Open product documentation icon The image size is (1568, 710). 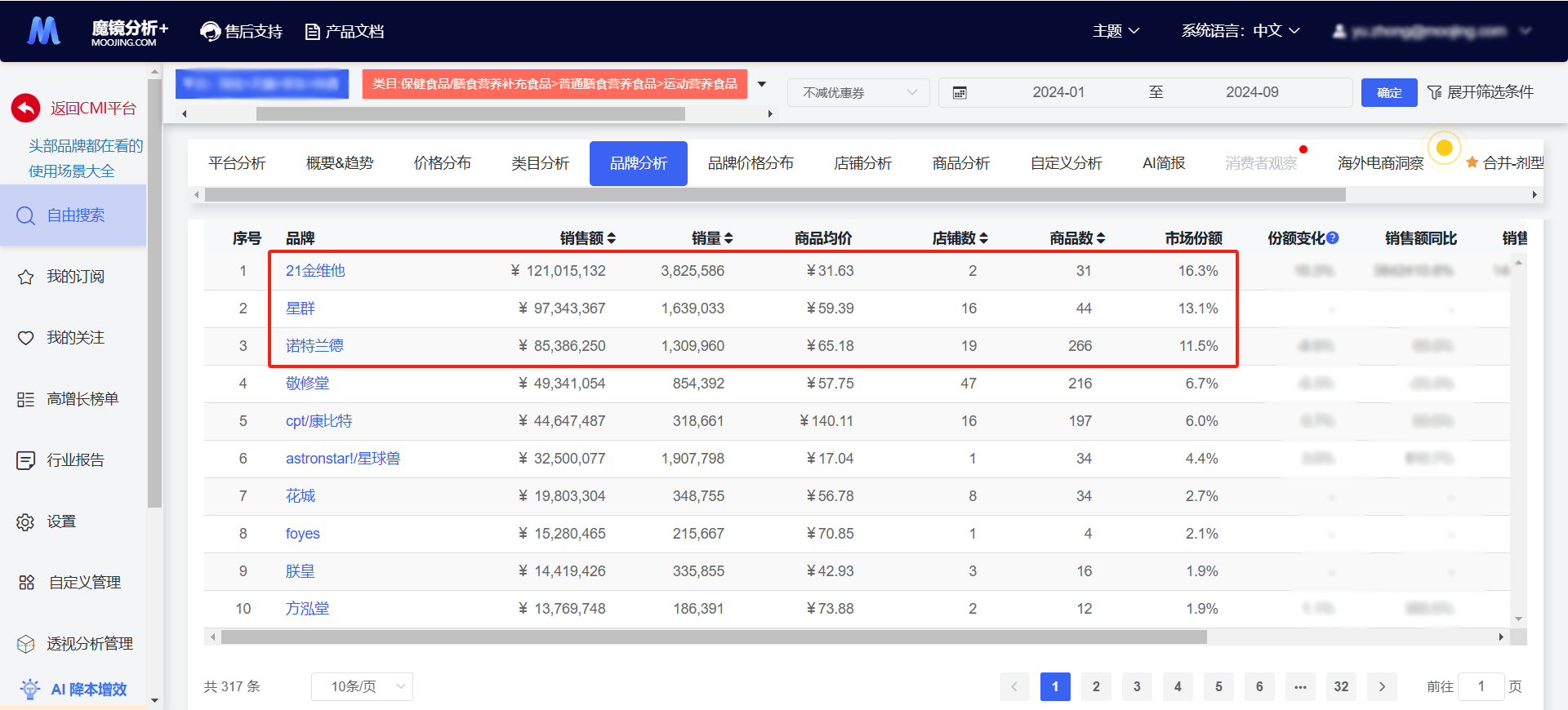pos(312,32)
